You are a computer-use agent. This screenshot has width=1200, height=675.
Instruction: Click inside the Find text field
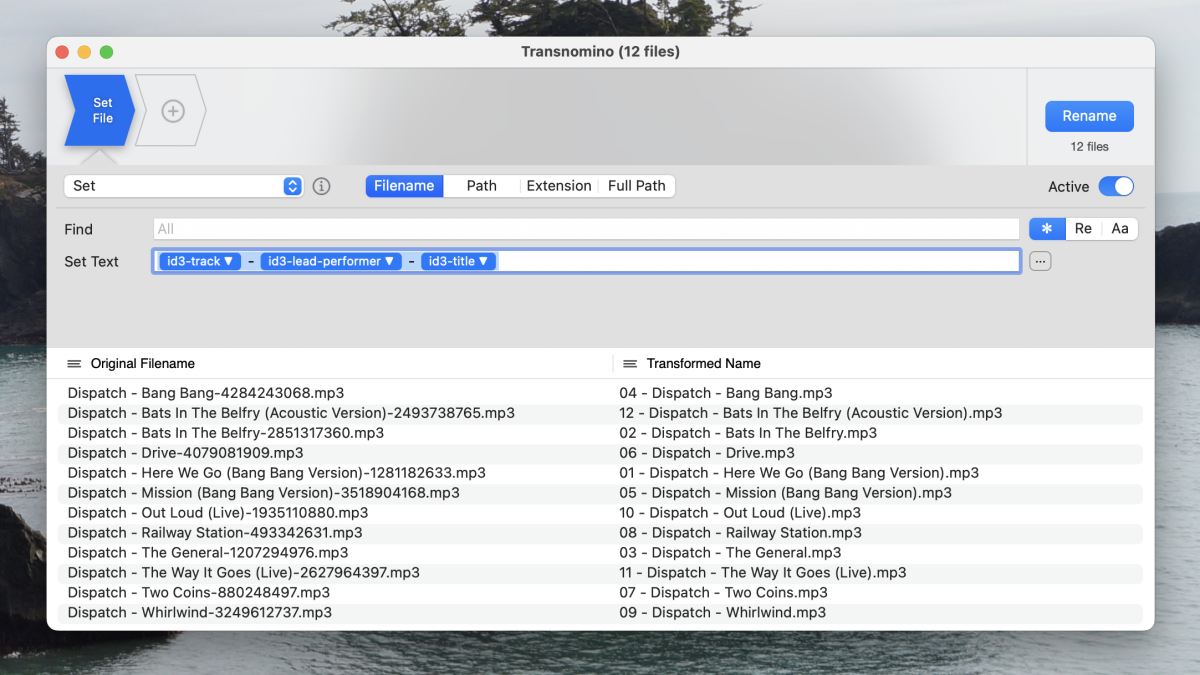(586, 229)
